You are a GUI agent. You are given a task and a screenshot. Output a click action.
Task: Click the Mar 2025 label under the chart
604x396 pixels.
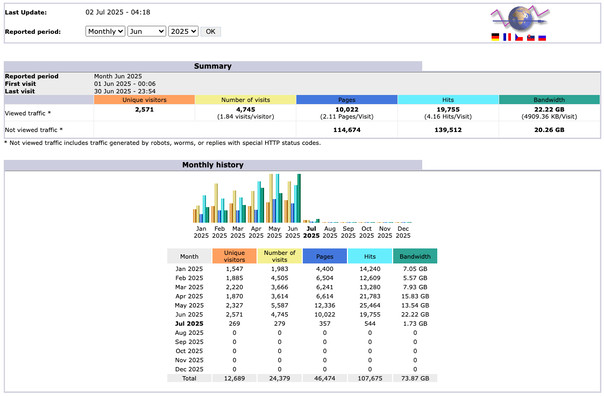238,232
